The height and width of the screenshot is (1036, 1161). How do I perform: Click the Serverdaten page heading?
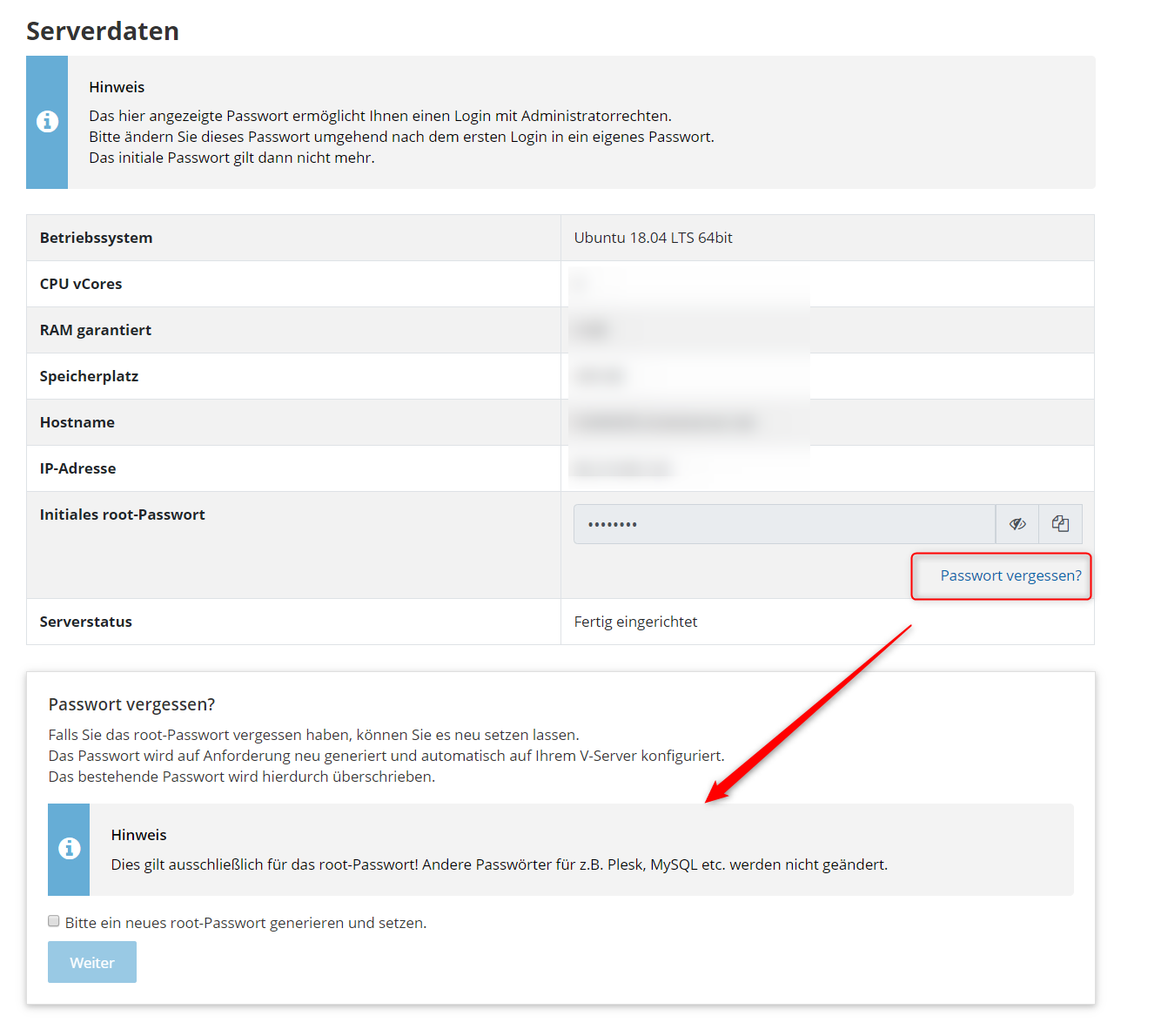coord(103,31)
